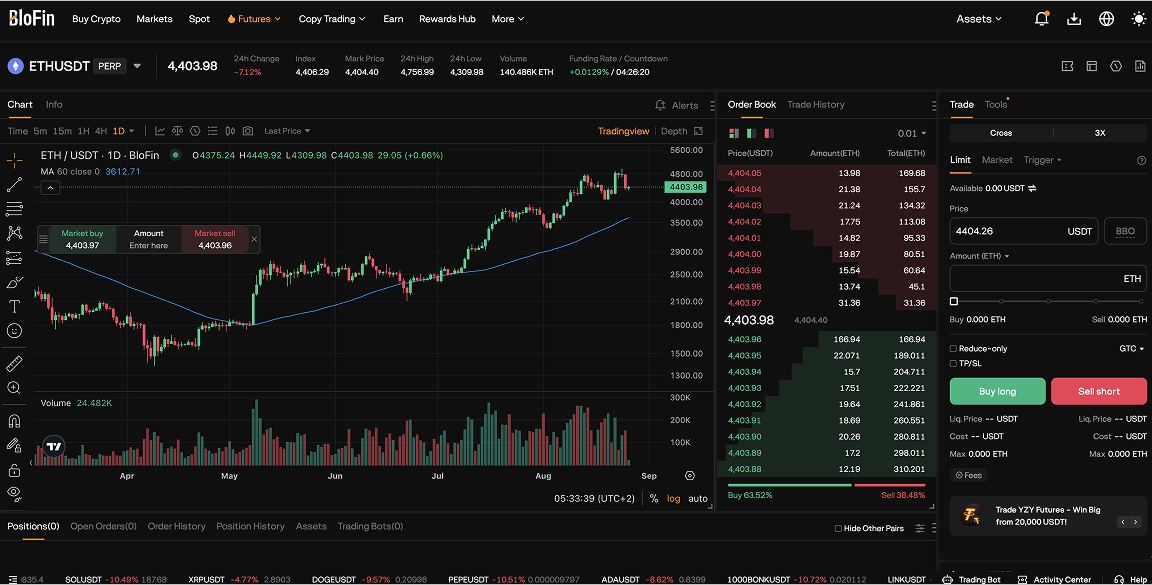Image resolution: width=1152 pixels, height=585 pixels.
Task: Open the Open Orders tab
Action: [x=104, y=526]
